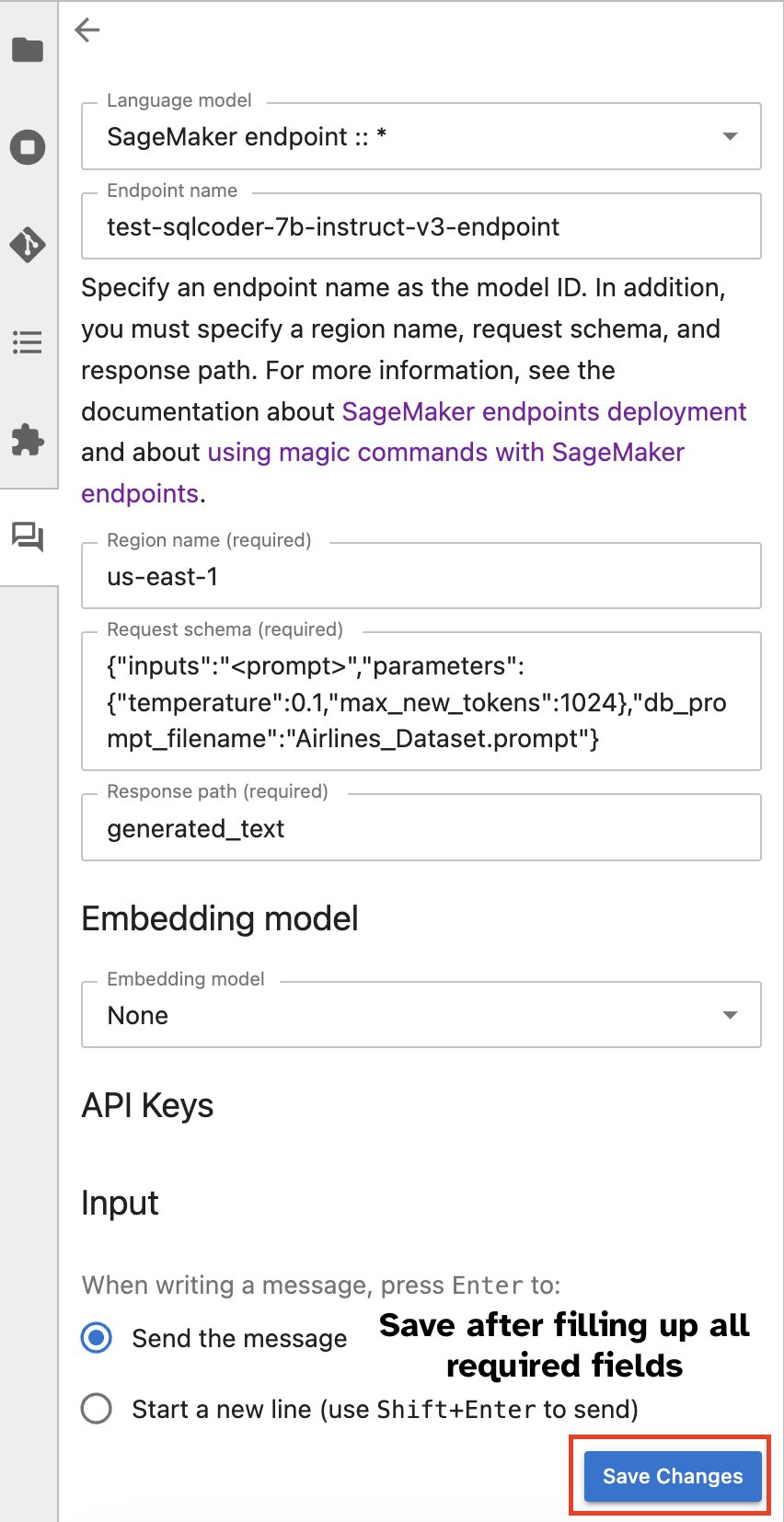Open the Git sidebar icon
The image size is (784, 1522).
[x=28, y=245]
